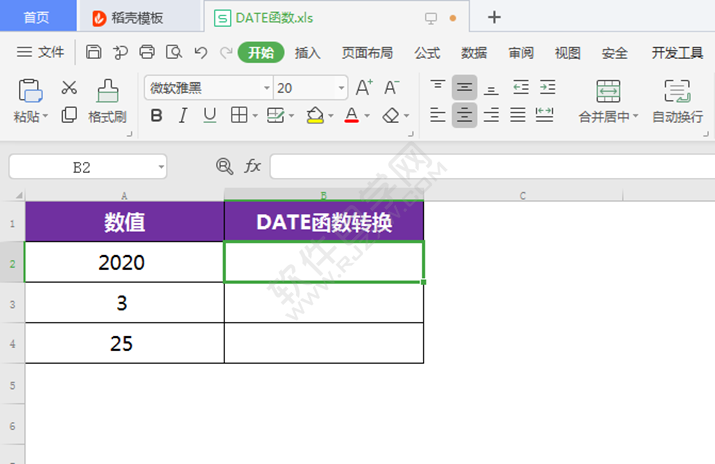
Task: Toggle middle vertical alignment
Action: (x=464, y=87)
